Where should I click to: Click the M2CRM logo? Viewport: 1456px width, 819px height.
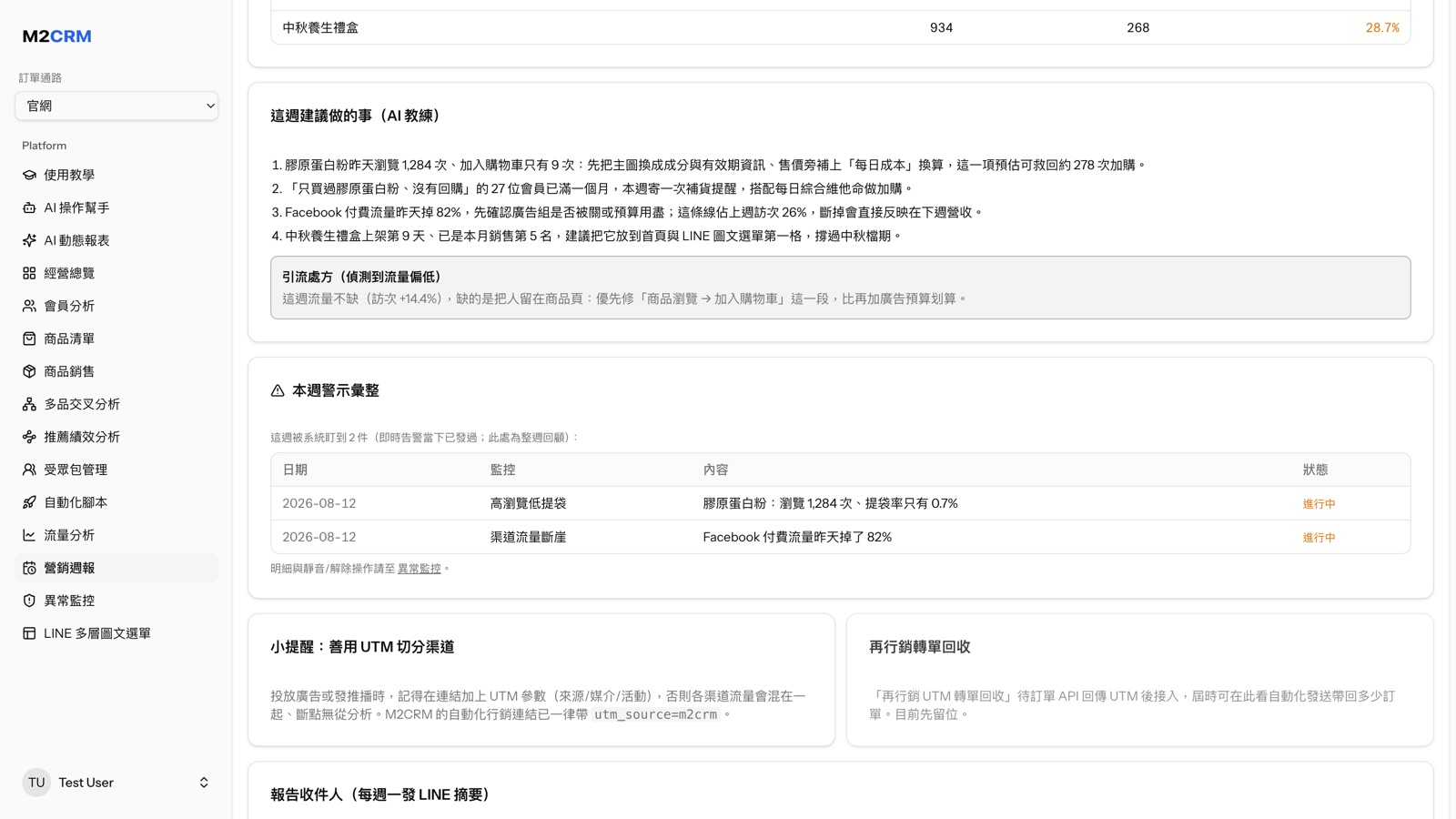point(56,36)
